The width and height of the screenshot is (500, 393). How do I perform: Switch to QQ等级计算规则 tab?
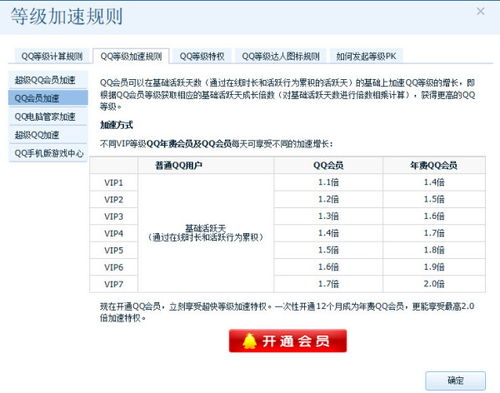click(x=52, y=56)
